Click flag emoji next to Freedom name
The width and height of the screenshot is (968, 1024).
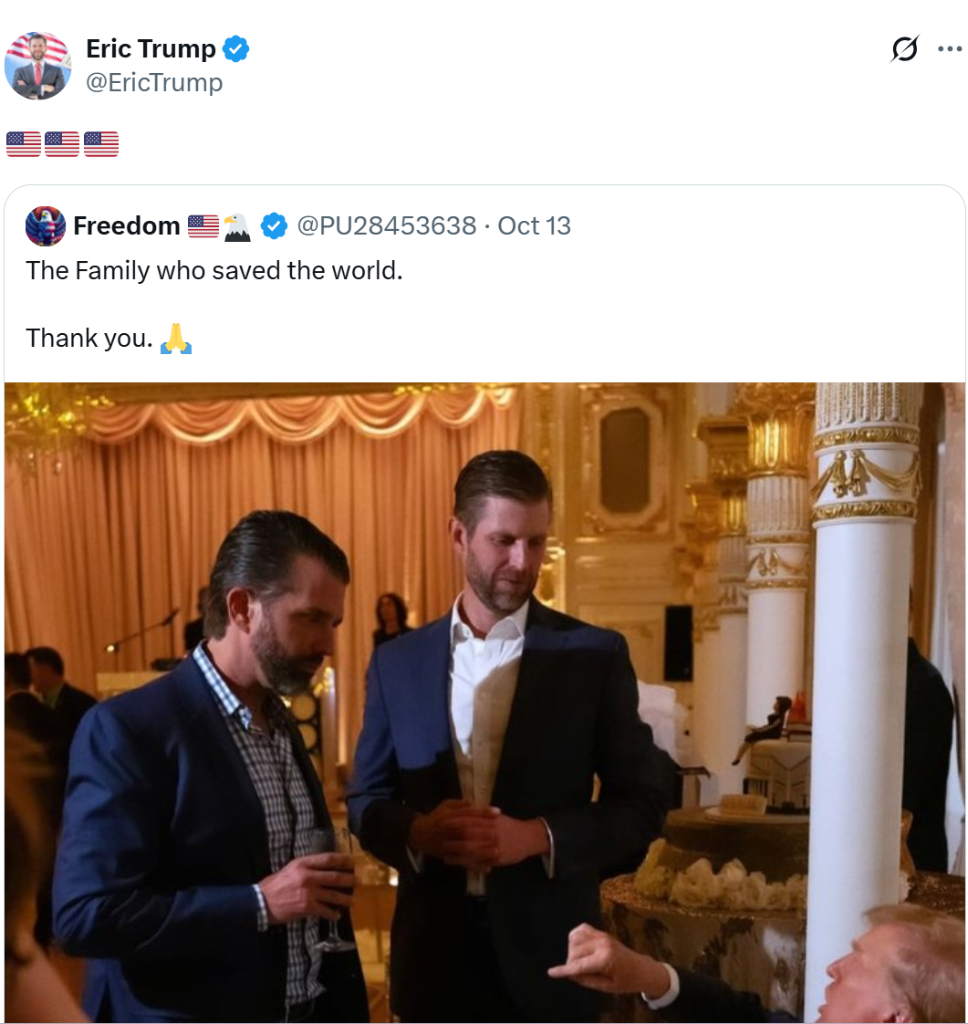click(x=203, y=226)
